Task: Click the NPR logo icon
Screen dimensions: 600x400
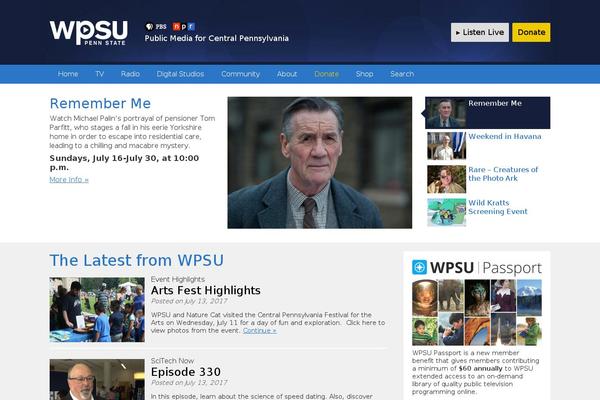Action: point(184,26)
